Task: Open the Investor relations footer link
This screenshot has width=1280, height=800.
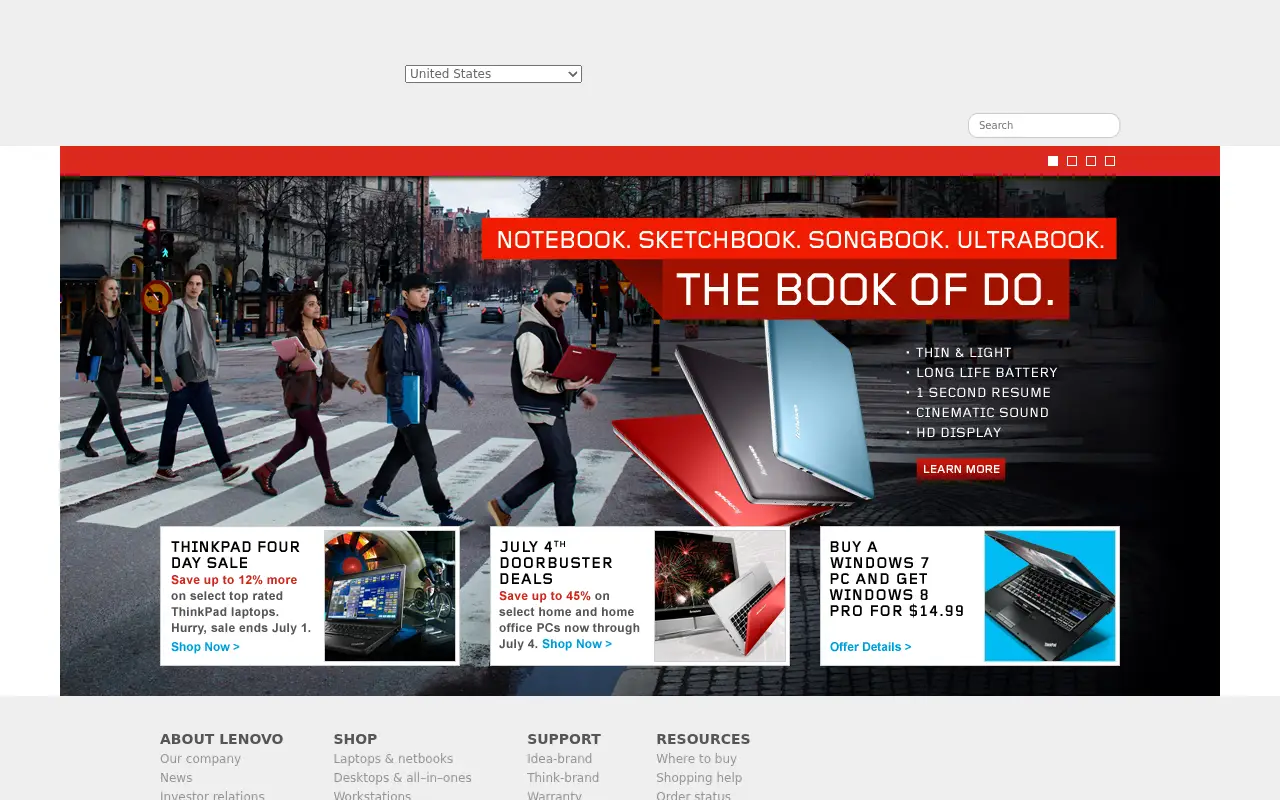Action: (212, 796)
